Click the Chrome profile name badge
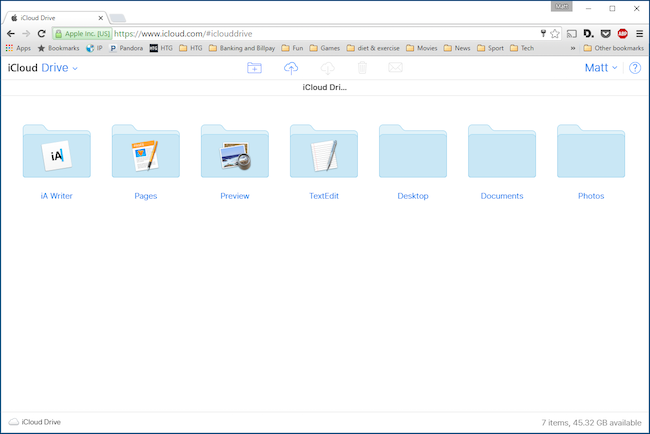The height and width of the screenshot is (434, 650). pyautogui.click(x=561, y=6)
